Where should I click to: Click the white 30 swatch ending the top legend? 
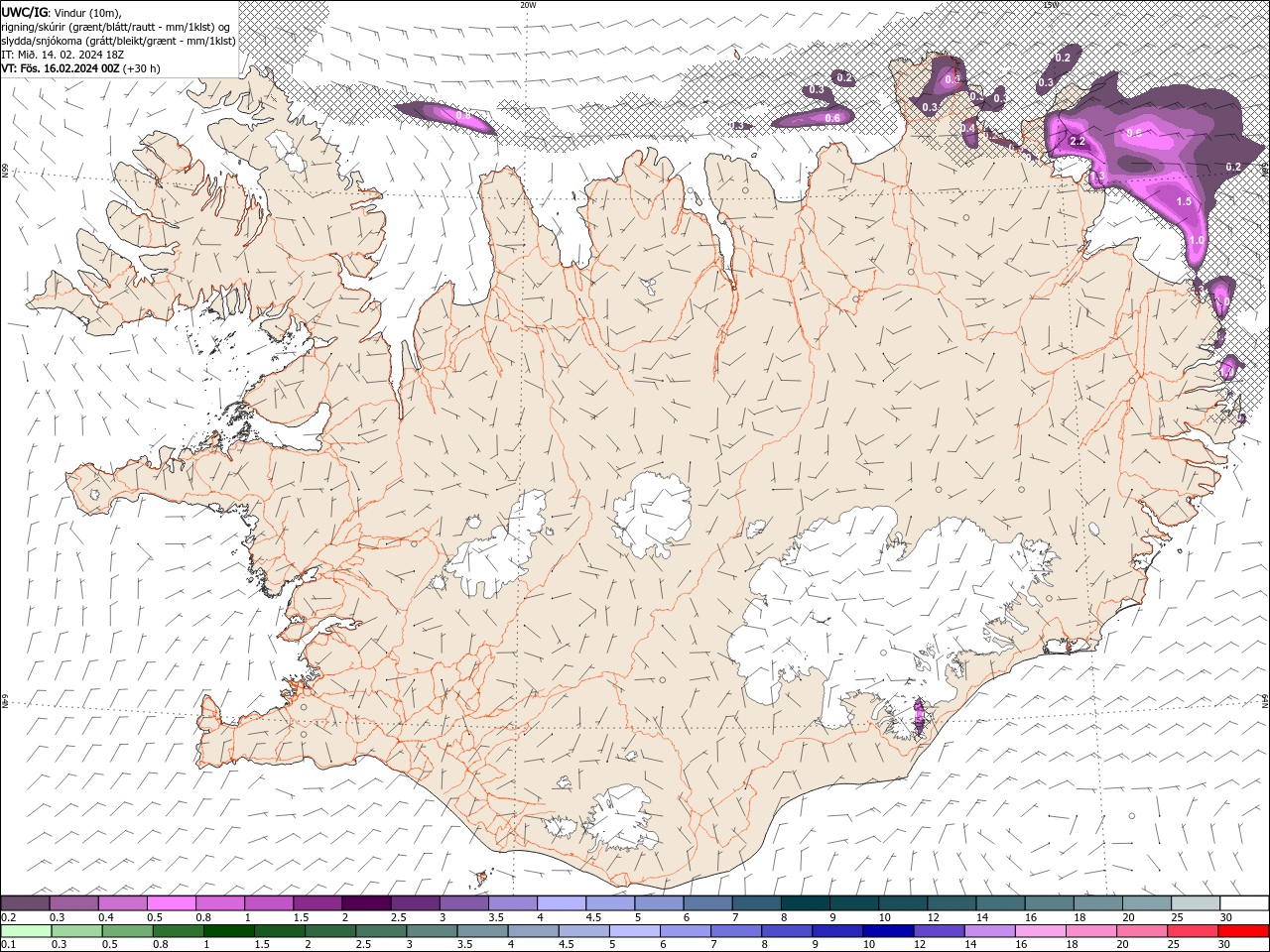[x=1244, y=903]
